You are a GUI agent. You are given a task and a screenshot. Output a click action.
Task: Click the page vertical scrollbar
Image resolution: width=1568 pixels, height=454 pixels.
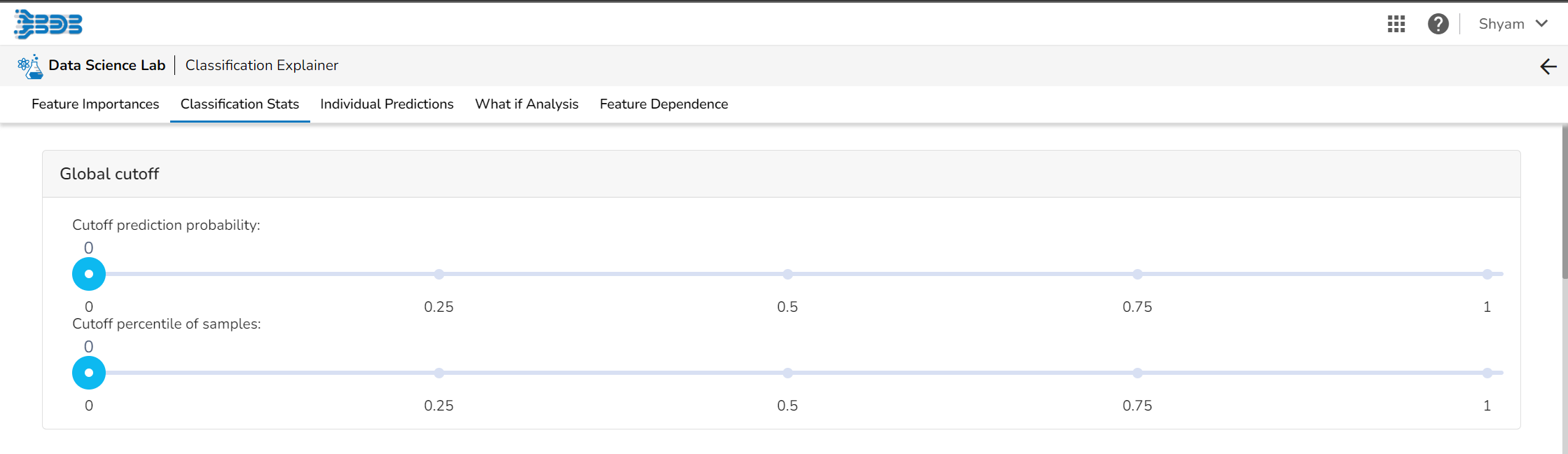pos(1564,203)
